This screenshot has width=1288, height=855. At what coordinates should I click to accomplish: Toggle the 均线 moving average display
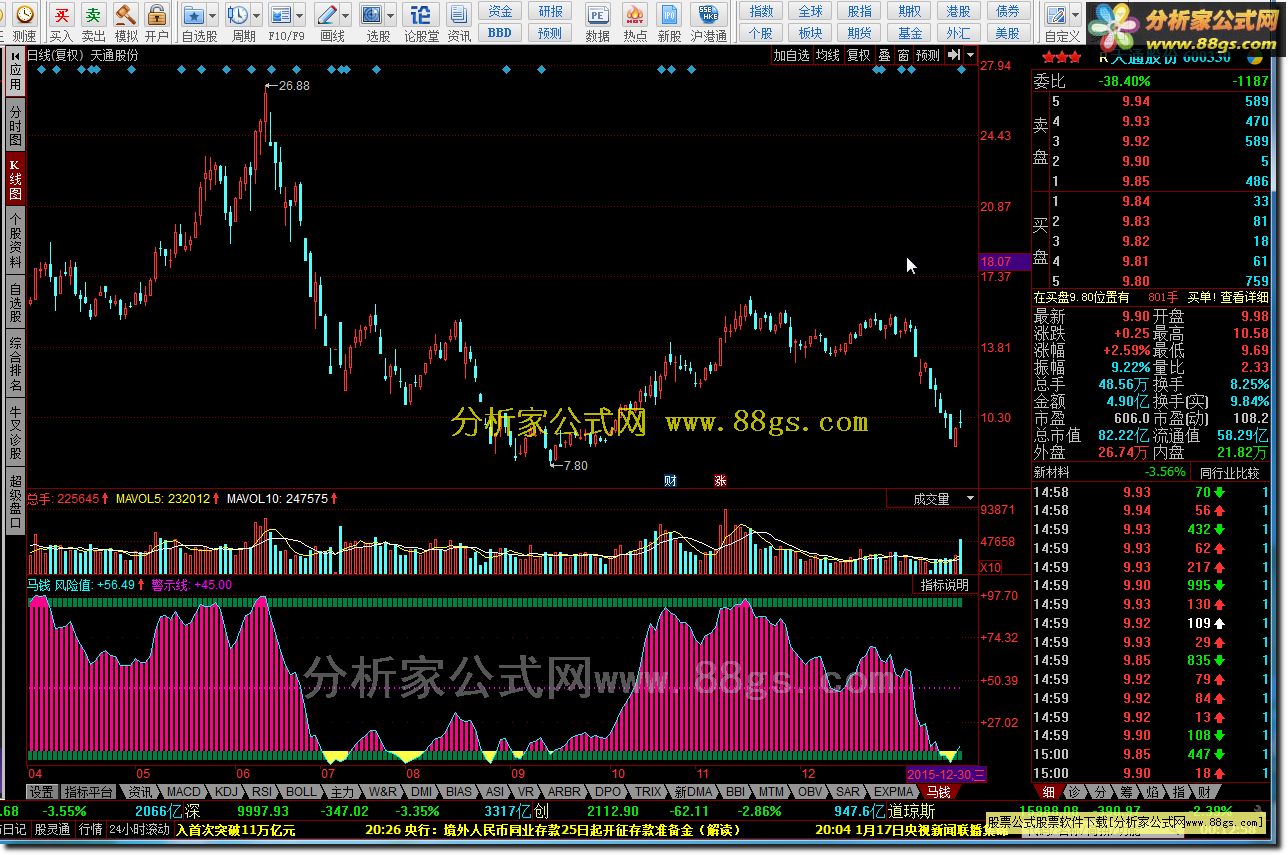coord(827,55)
